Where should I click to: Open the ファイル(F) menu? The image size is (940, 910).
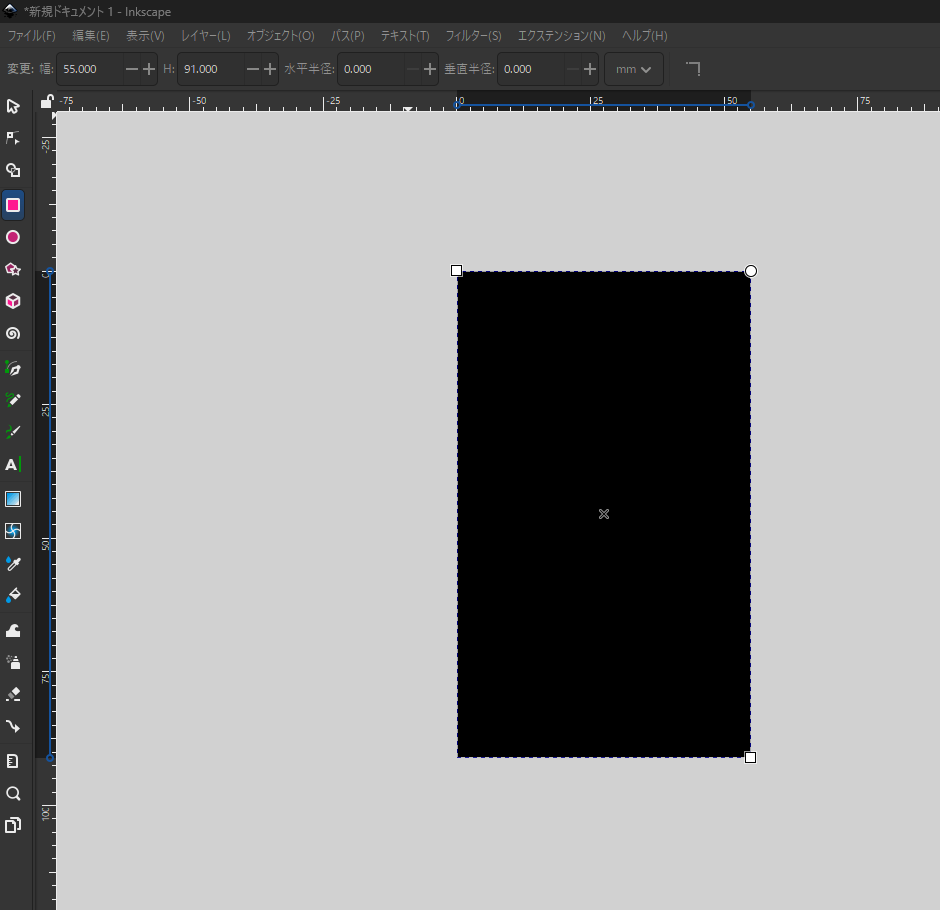point(31,36)
